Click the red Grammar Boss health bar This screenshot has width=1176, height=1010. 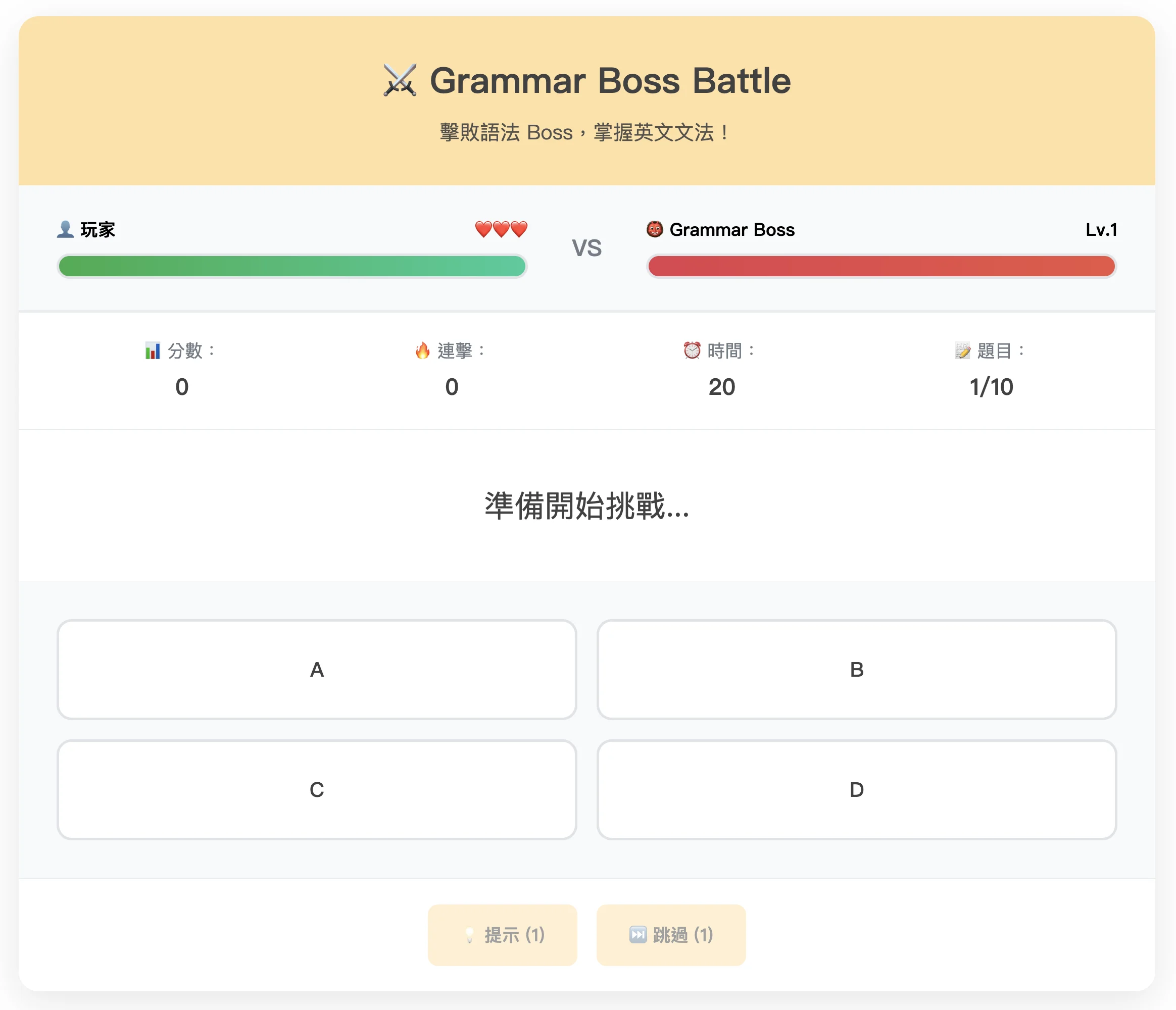(x=881, y=266)
